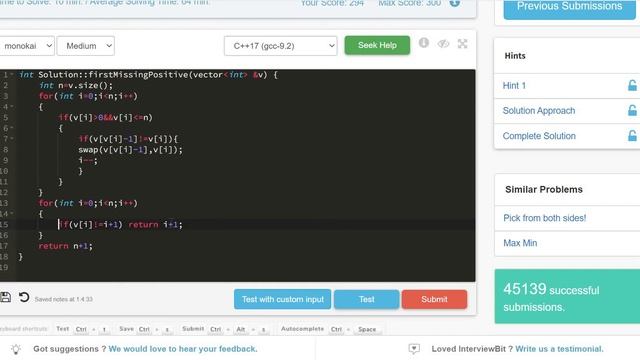The height and width of the screenshot is (360, 640).
Task: Click the Seek Help button
Action: [x=377, y=45]
